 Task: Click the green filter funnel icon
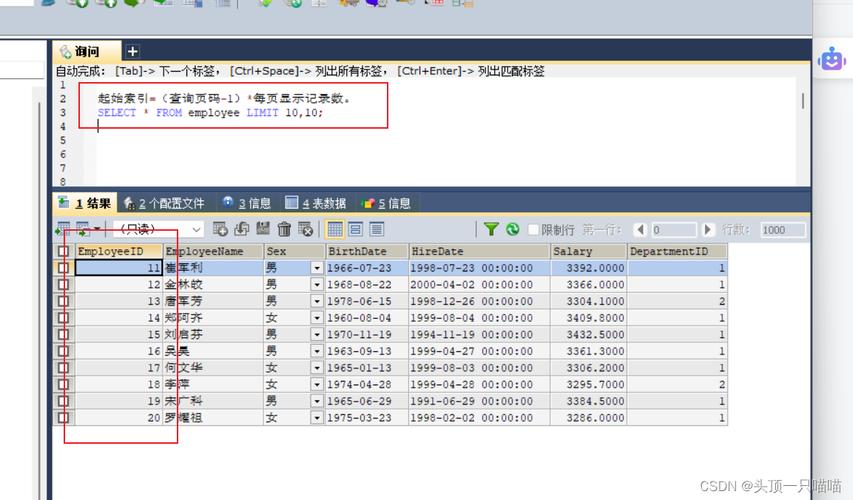491,229
